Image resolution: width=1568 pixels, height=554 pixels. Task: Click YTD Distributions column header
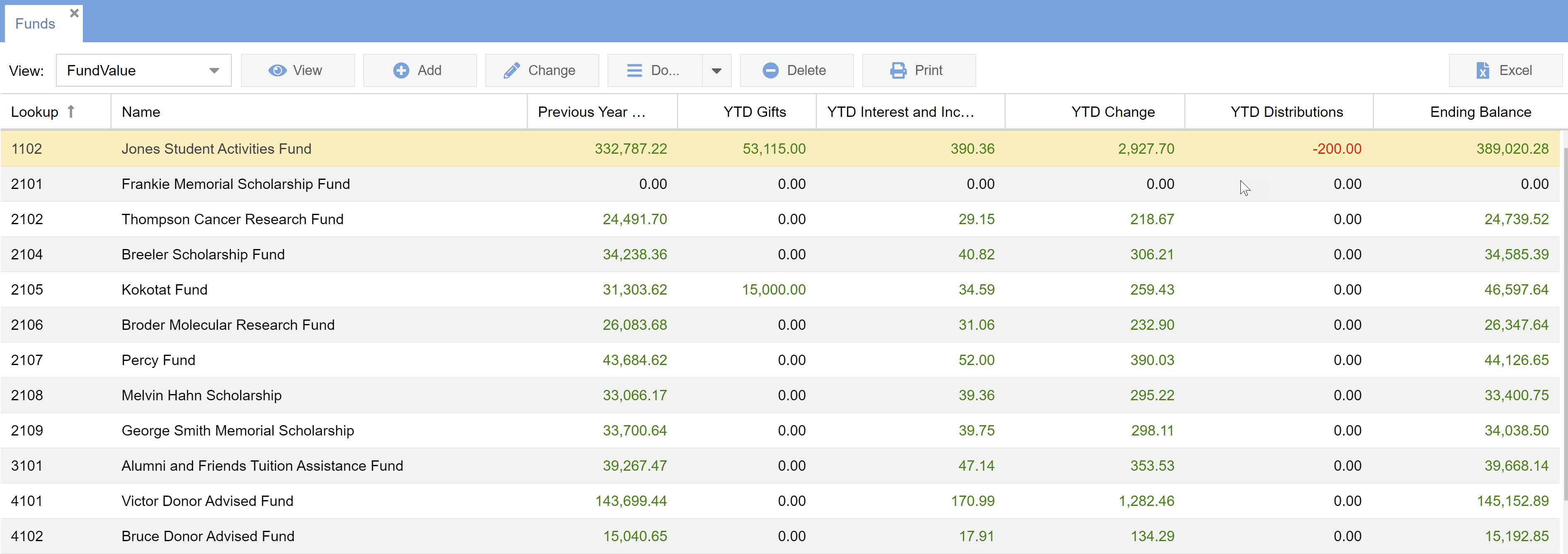(x=1286, y=112)
